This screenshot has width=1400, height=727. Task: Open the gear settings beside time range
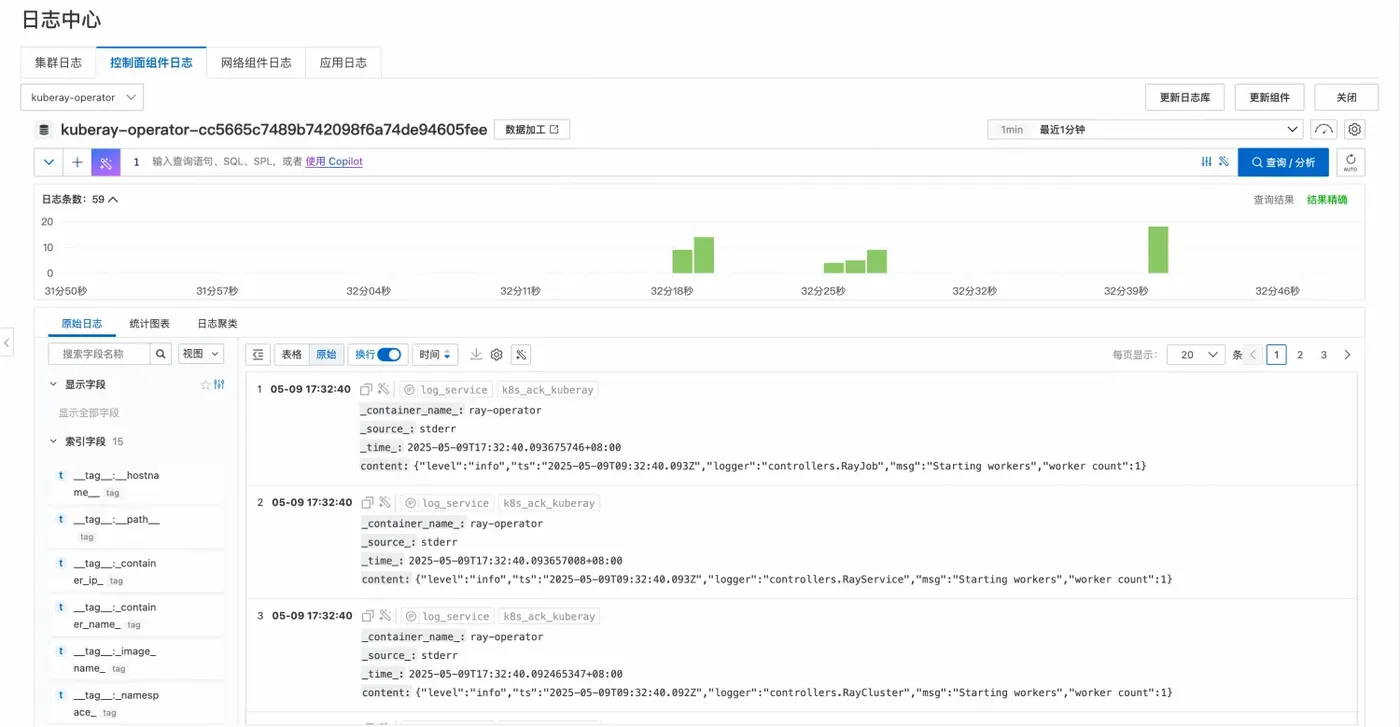coord(1354,129)
